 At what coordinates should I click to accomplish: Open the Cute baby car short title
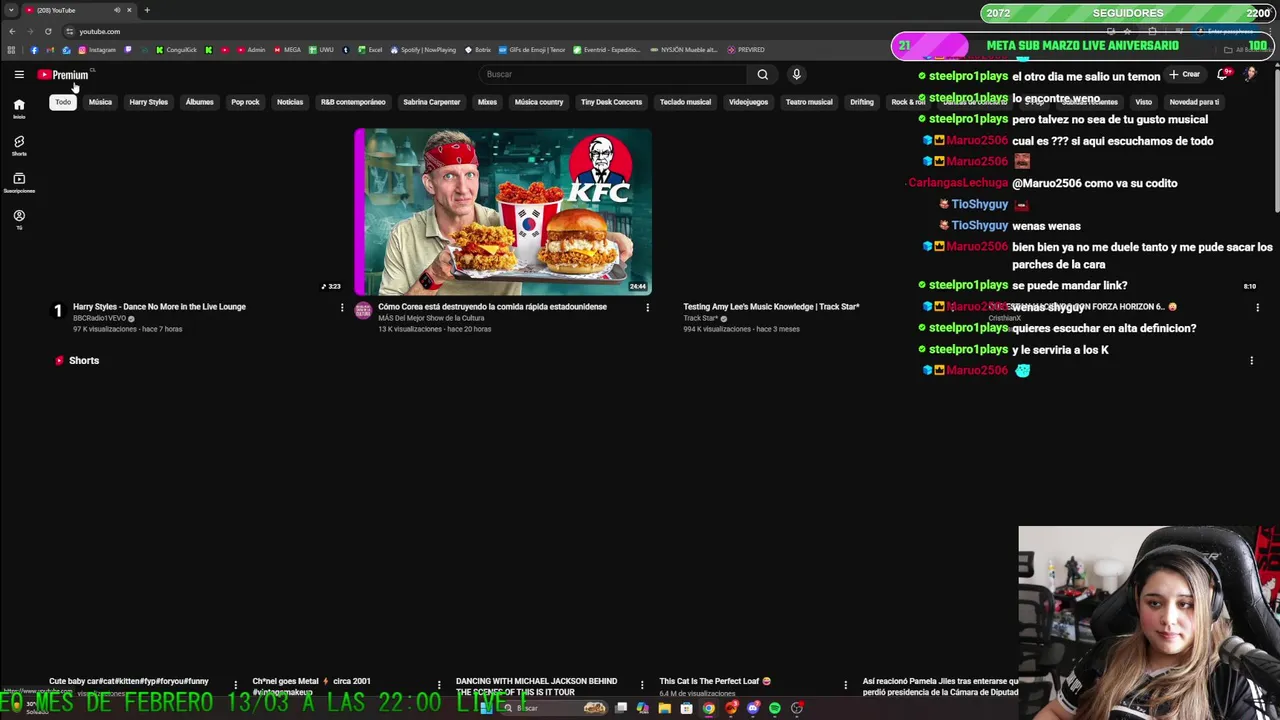129,681
